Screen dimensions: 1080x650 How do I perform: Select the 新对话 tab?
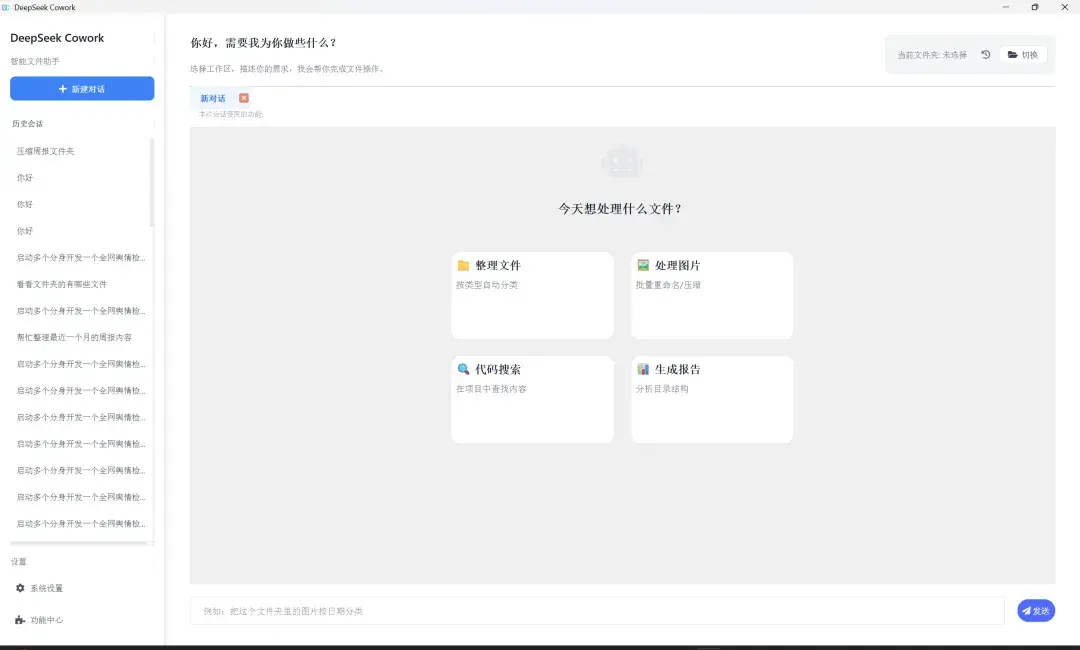tap(213, 98)
